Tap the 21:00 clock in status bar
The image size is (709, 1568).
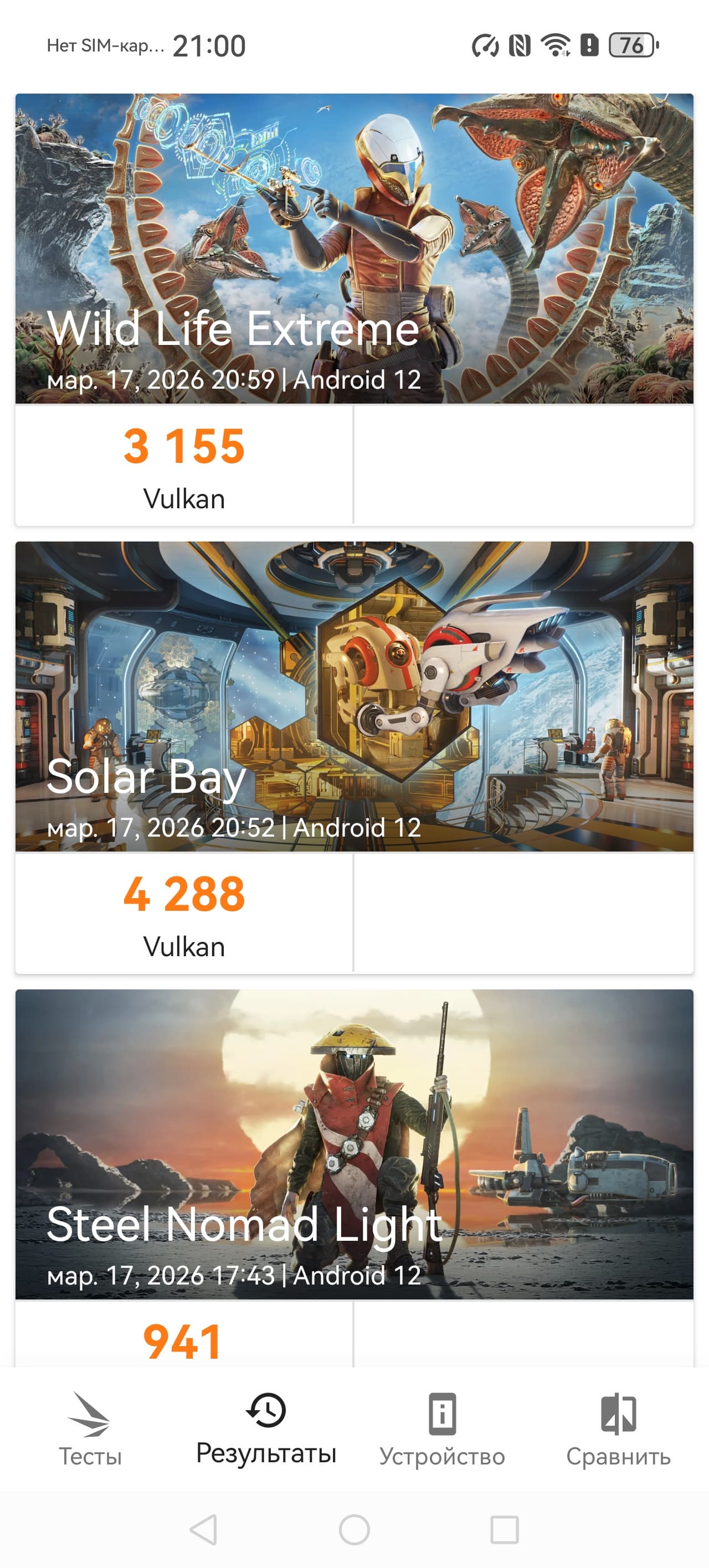[209, 47]
